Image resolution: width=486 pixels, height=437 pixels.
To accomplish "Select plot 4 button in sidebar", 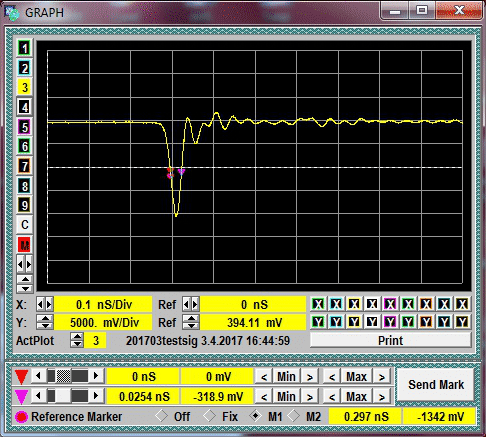I will tap(24, 107).
